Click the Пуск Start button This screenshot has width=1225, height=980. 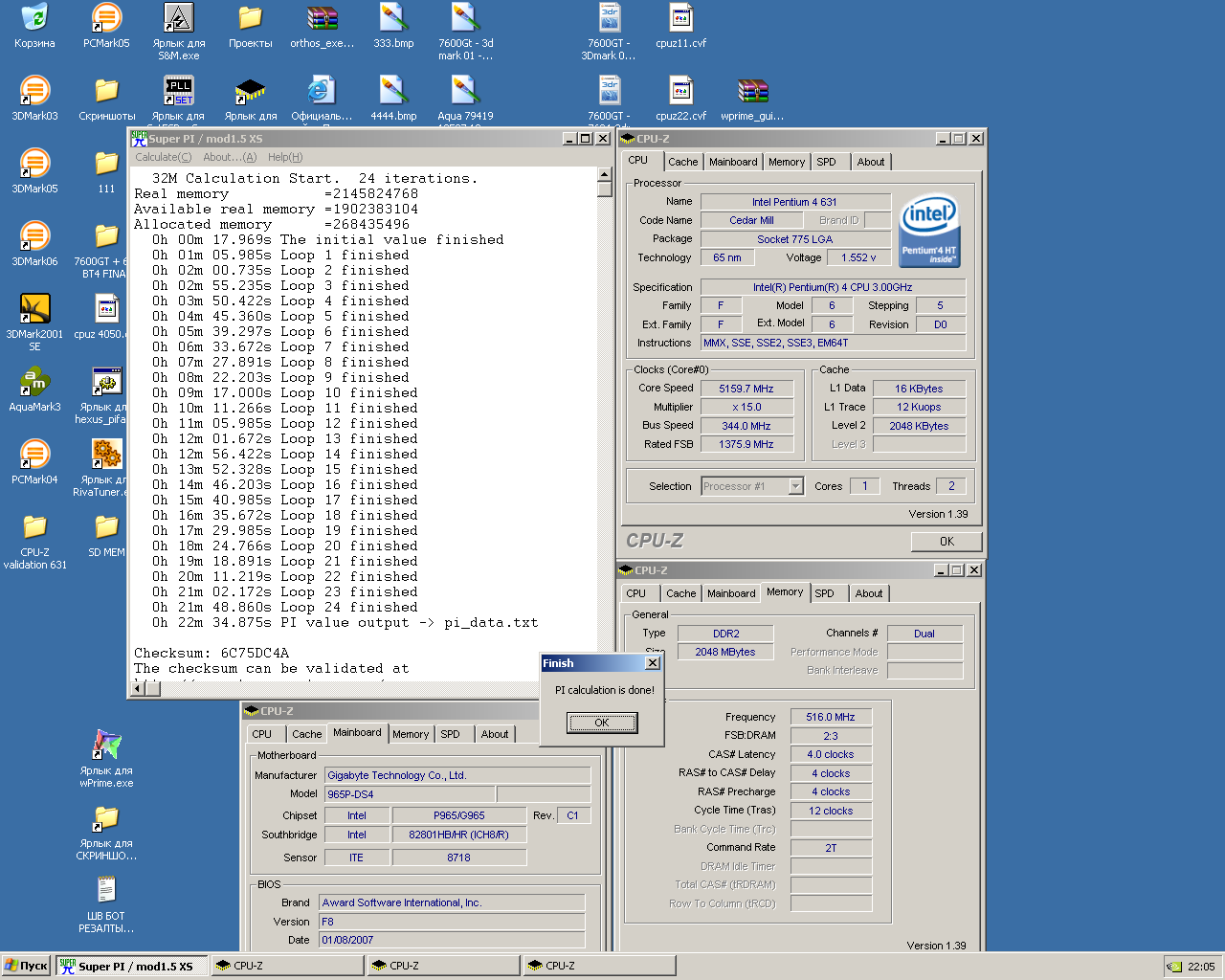pos(27,966)
